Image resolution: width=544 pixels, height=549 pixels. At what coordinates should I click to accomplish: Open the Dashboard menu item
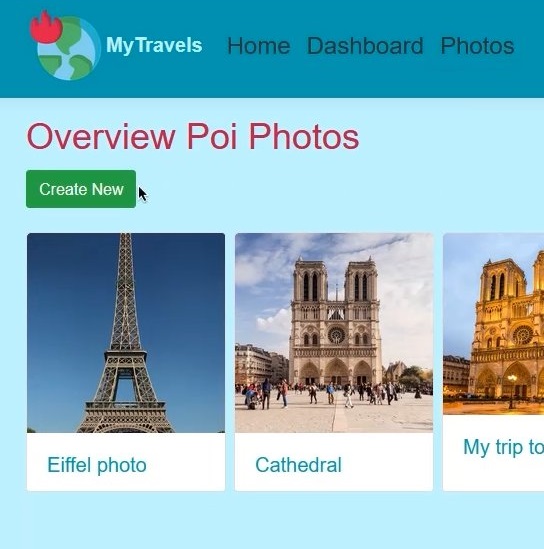[x=365, y=46]
